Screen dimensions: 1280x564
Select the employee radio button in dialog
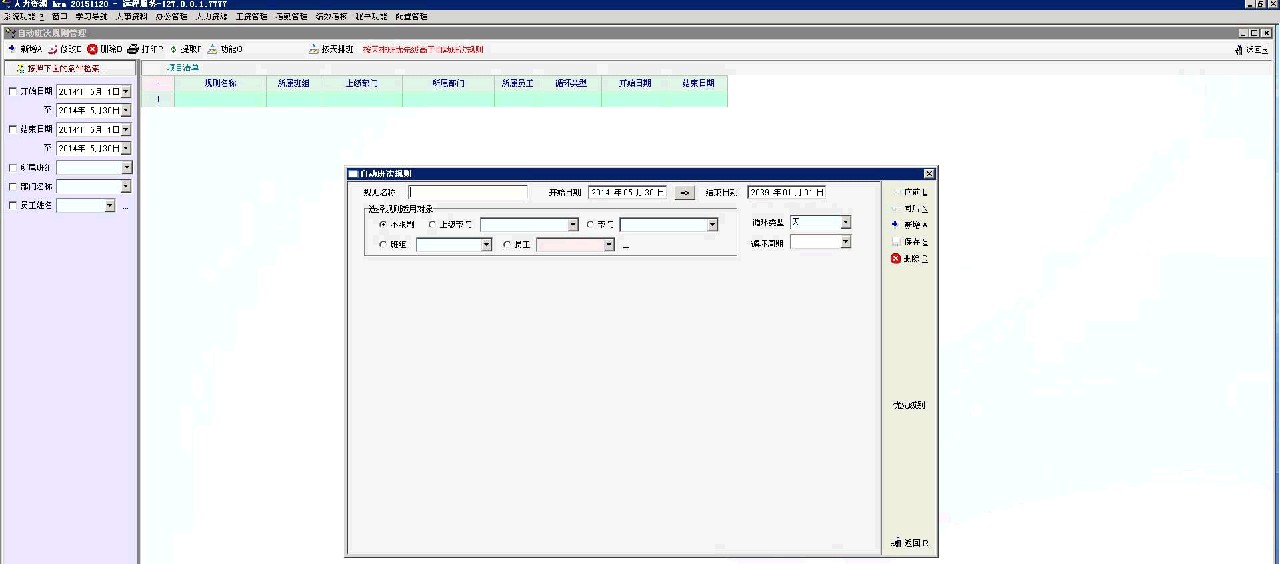tap(507, 244)
